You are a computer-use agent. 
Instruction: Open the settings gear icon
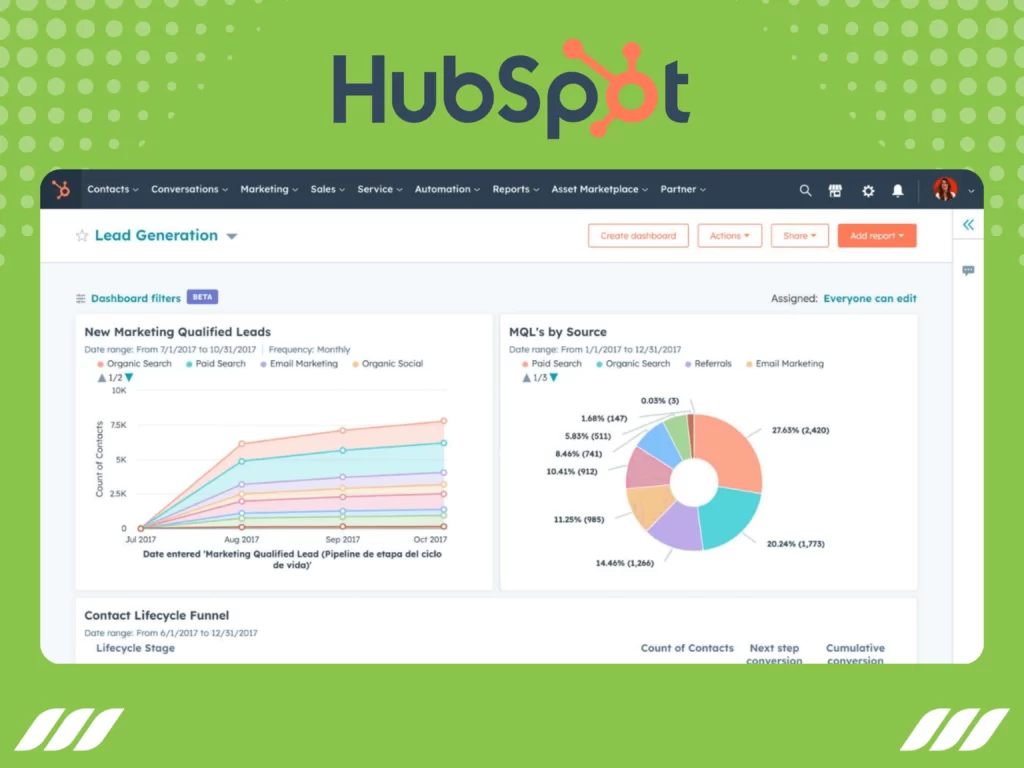pyautogui.click(x=867, y=190)
